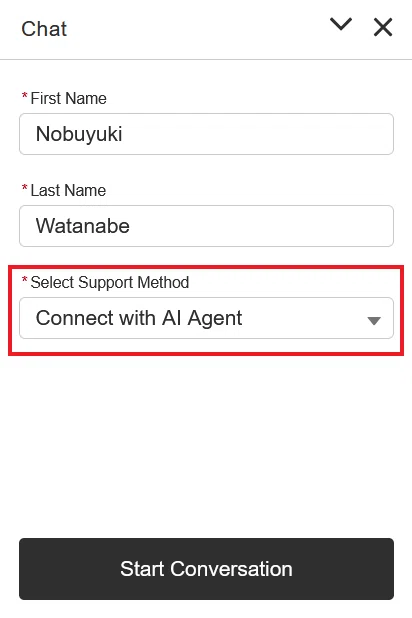This screenshot has height=618, width=412.
Task: Click the Select Support Method label
Action: tap(110, 283)
